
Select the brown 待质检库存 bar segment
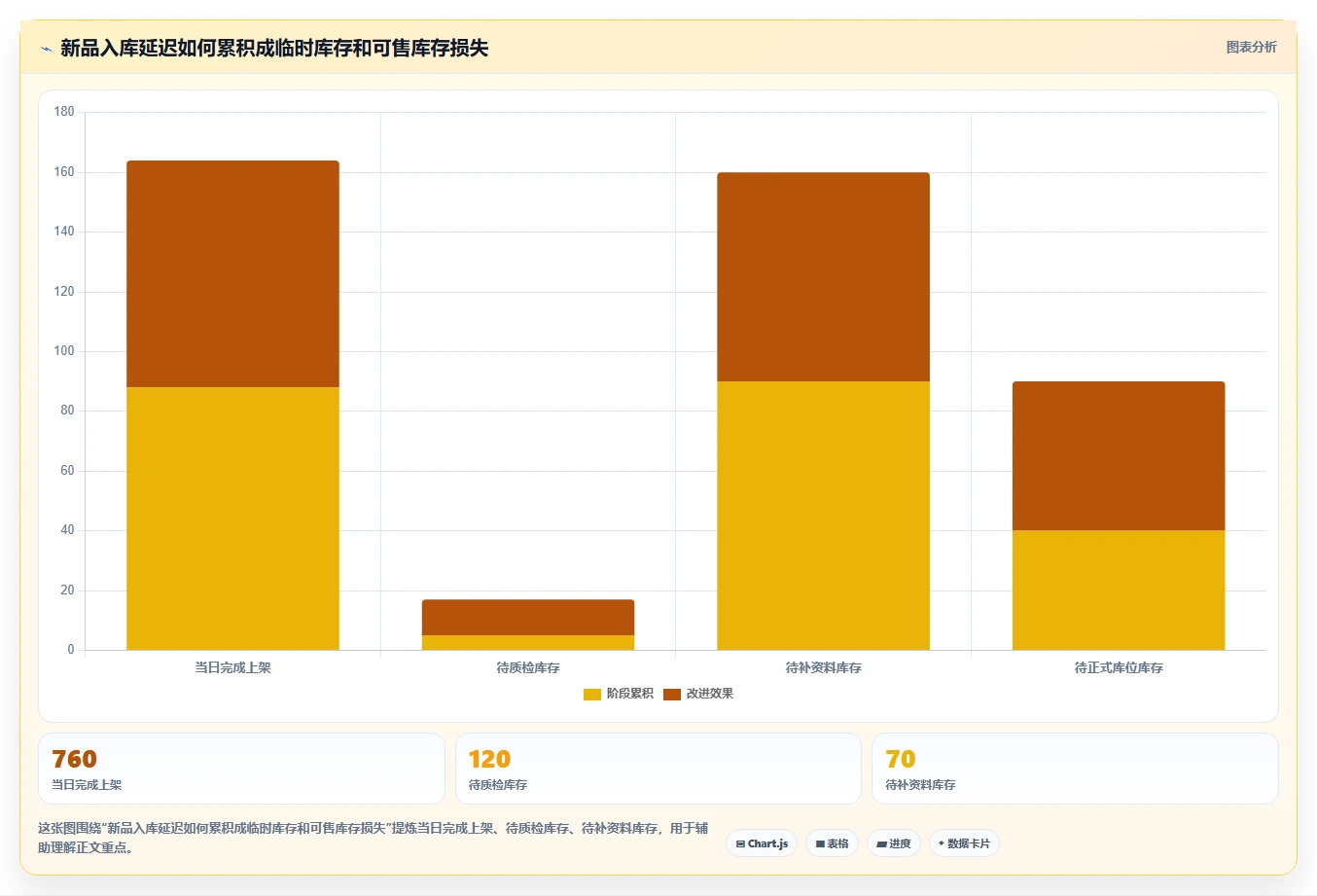[x=528, y=617]
